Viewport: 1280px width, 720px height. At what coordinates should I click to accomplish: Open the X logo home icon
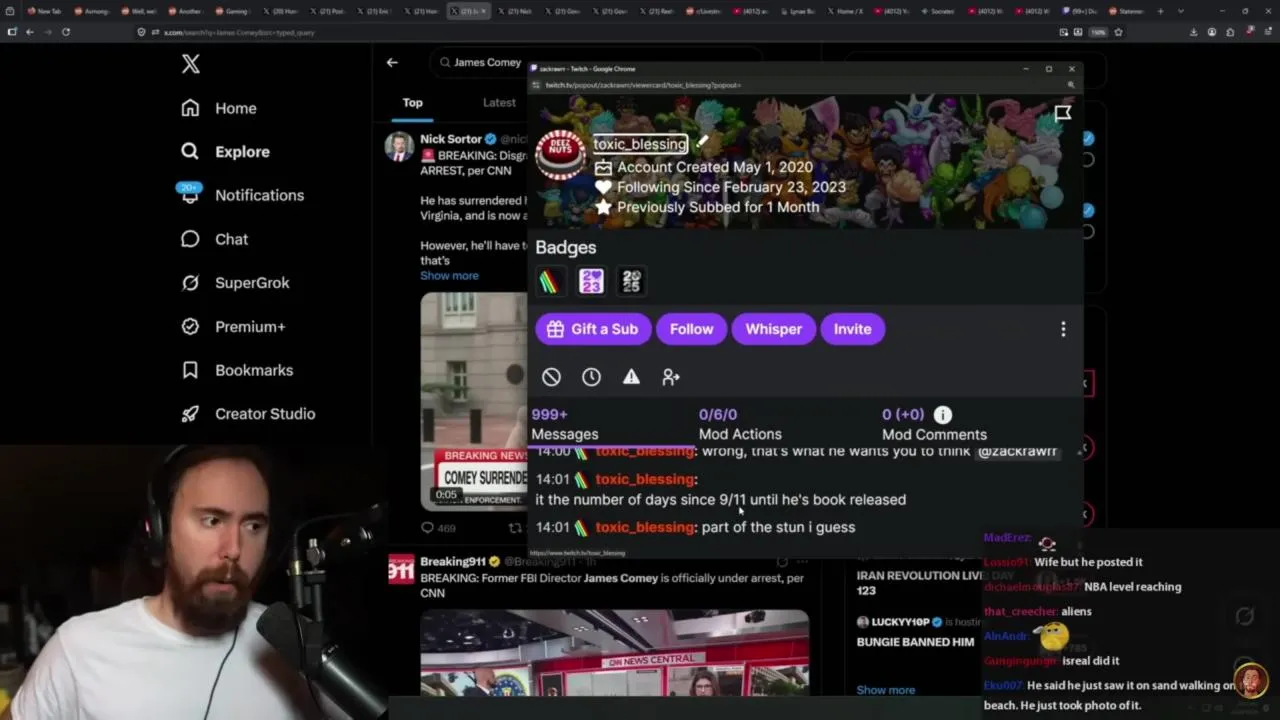[190, 65]
